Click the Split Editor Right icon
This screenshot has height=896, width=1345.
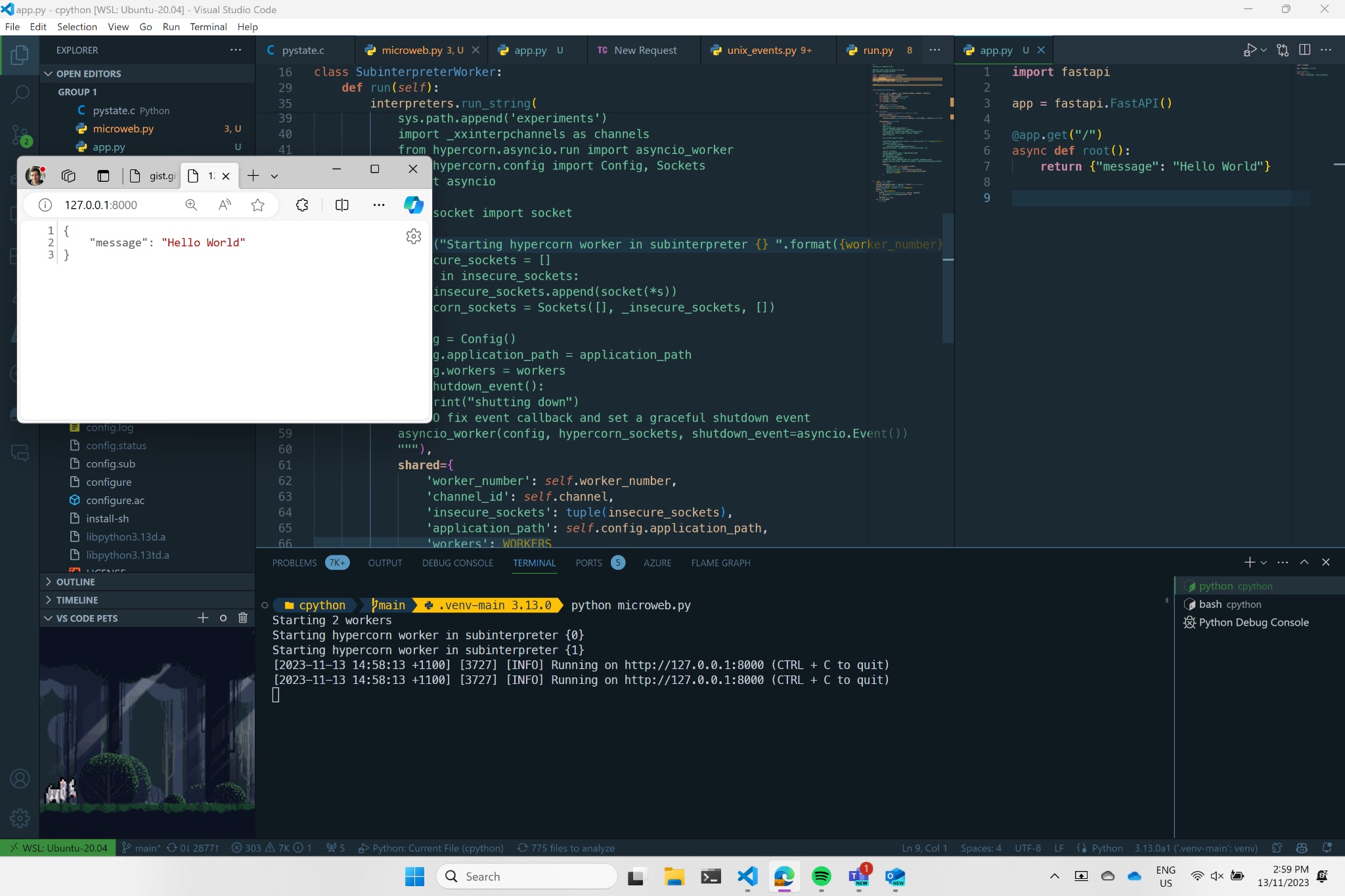point(1304,50)
